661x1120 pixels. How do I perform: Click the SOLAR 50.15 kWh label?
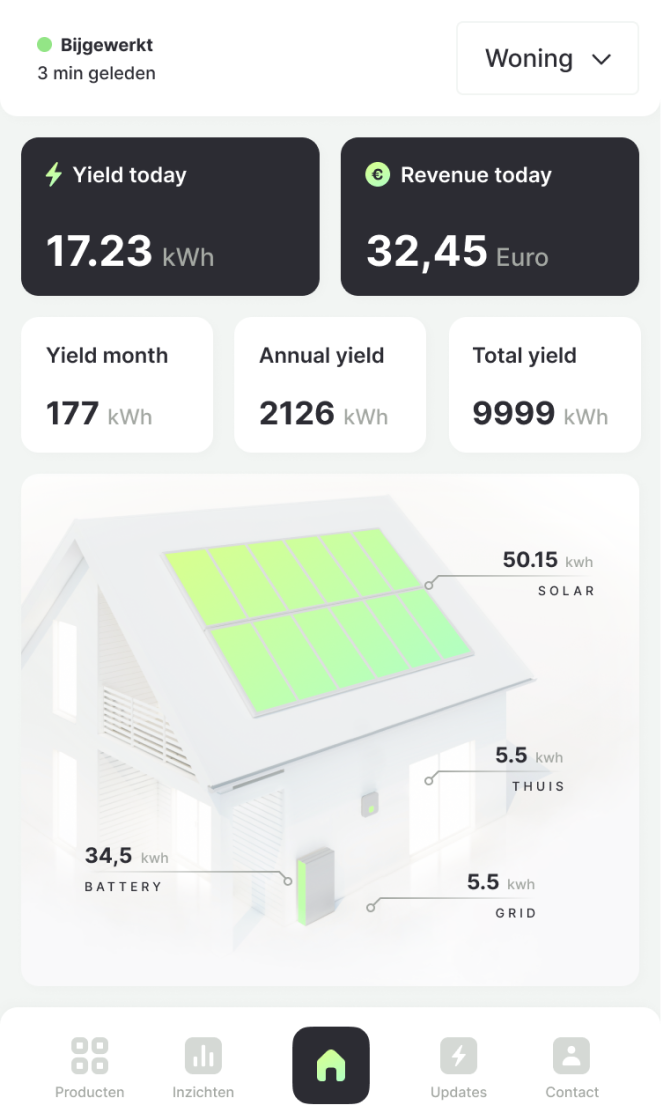click(x=548, y=573)
